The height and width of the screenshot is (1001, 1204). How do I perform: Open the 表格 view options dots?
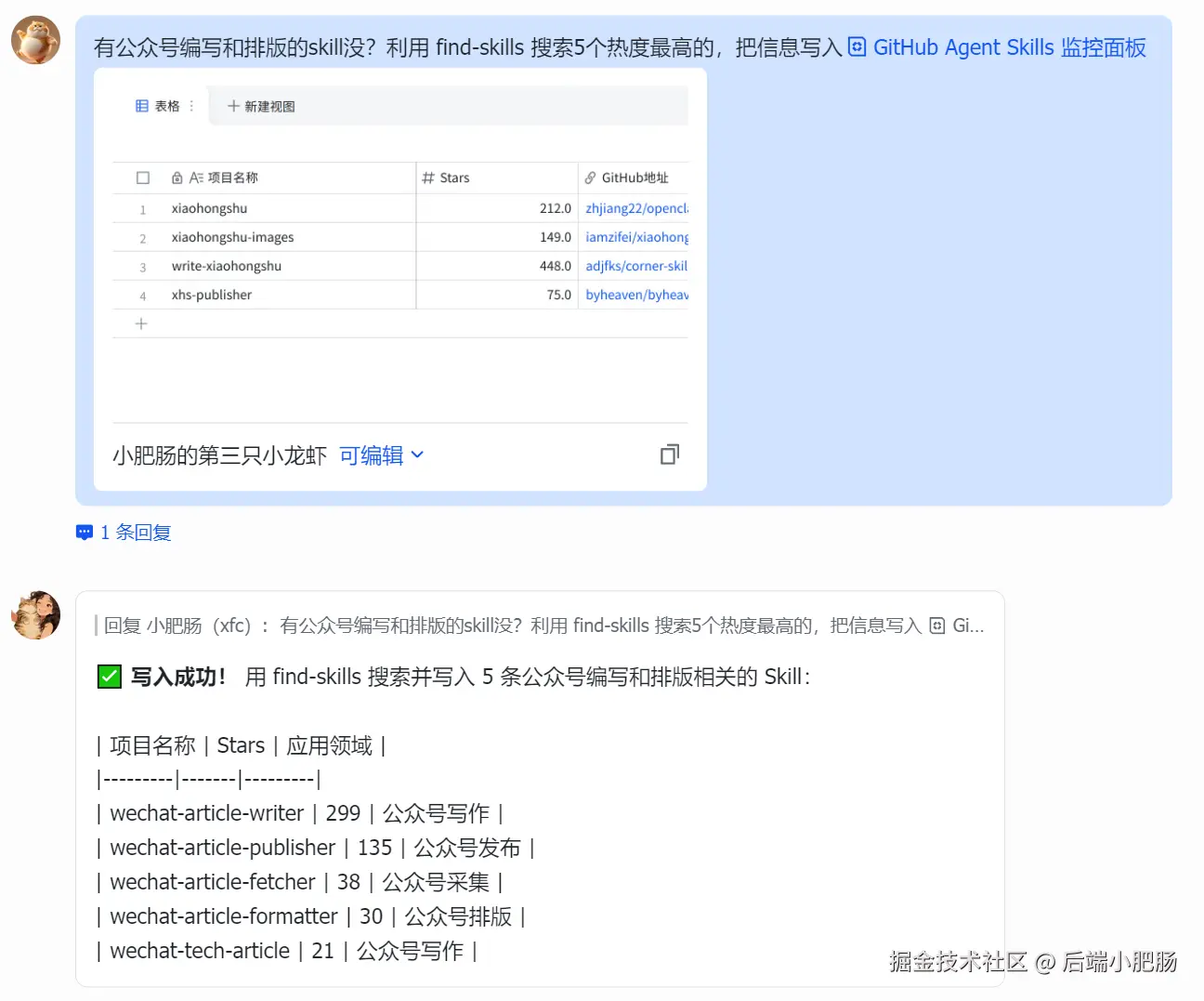(191, 106)
